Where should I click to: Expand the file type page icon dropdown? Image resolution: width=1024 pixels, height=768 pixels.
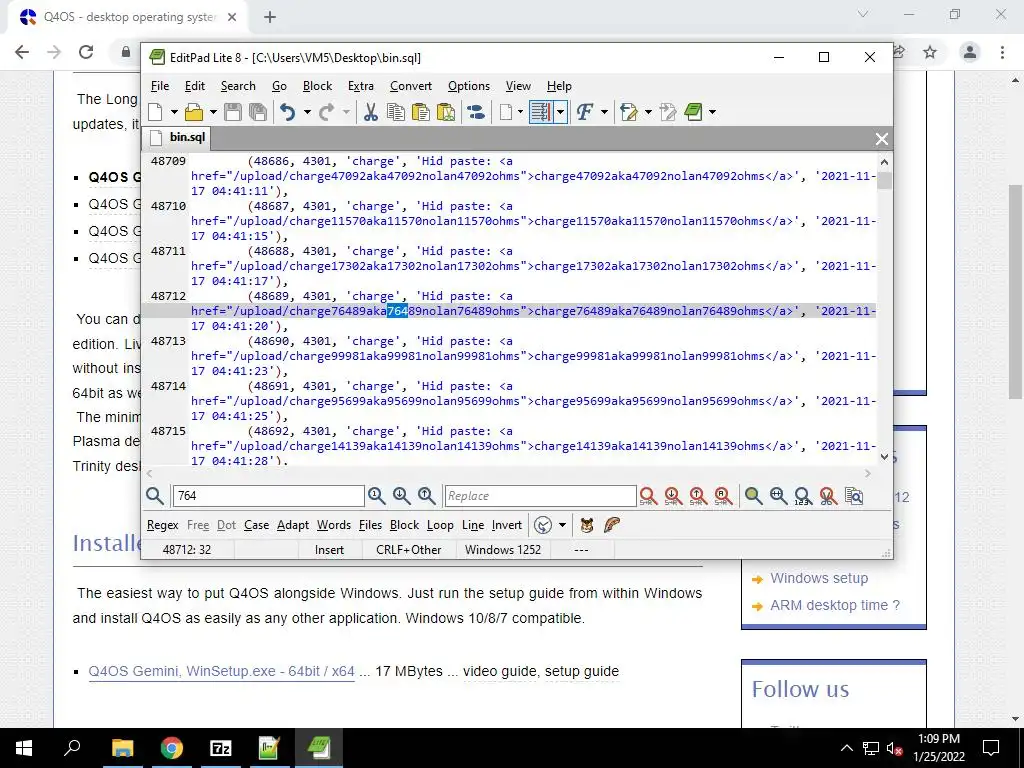[x=520, y=112]
